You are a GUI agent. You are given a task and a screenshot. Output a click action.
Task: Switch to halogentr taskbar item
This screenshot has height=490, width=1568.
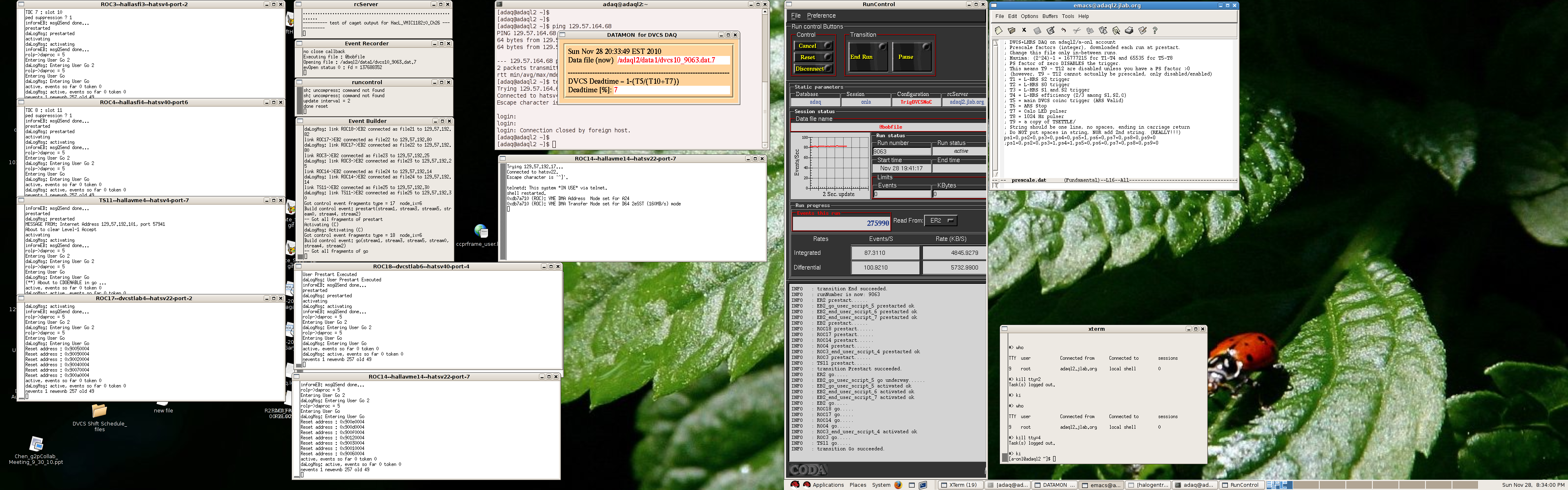1148,485
